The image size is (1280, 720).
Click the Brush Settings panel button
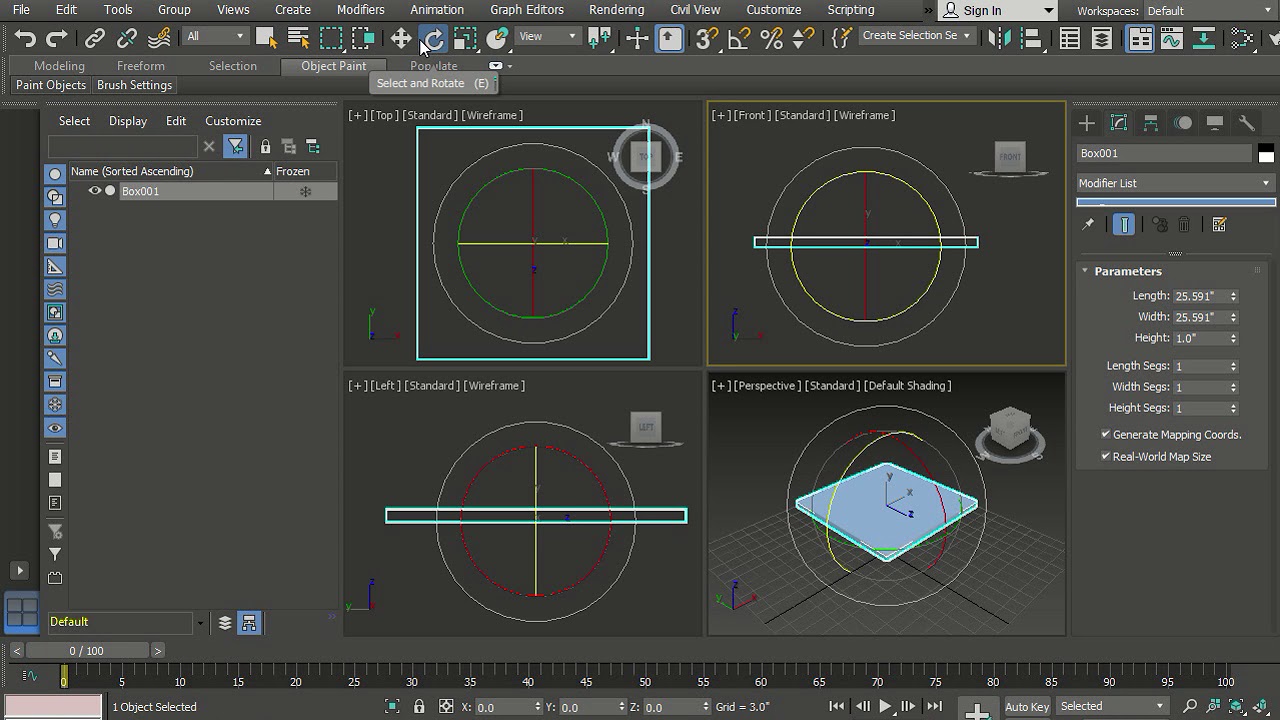point(134,85)
